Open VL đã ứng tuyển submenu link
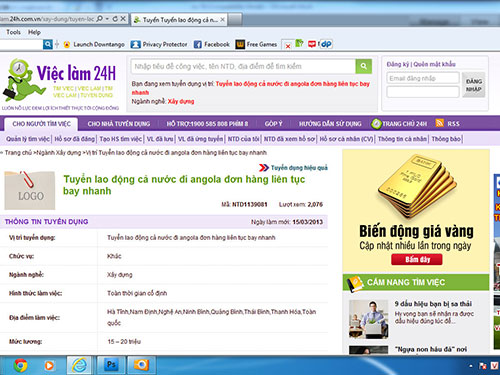 tap(200, 139)
